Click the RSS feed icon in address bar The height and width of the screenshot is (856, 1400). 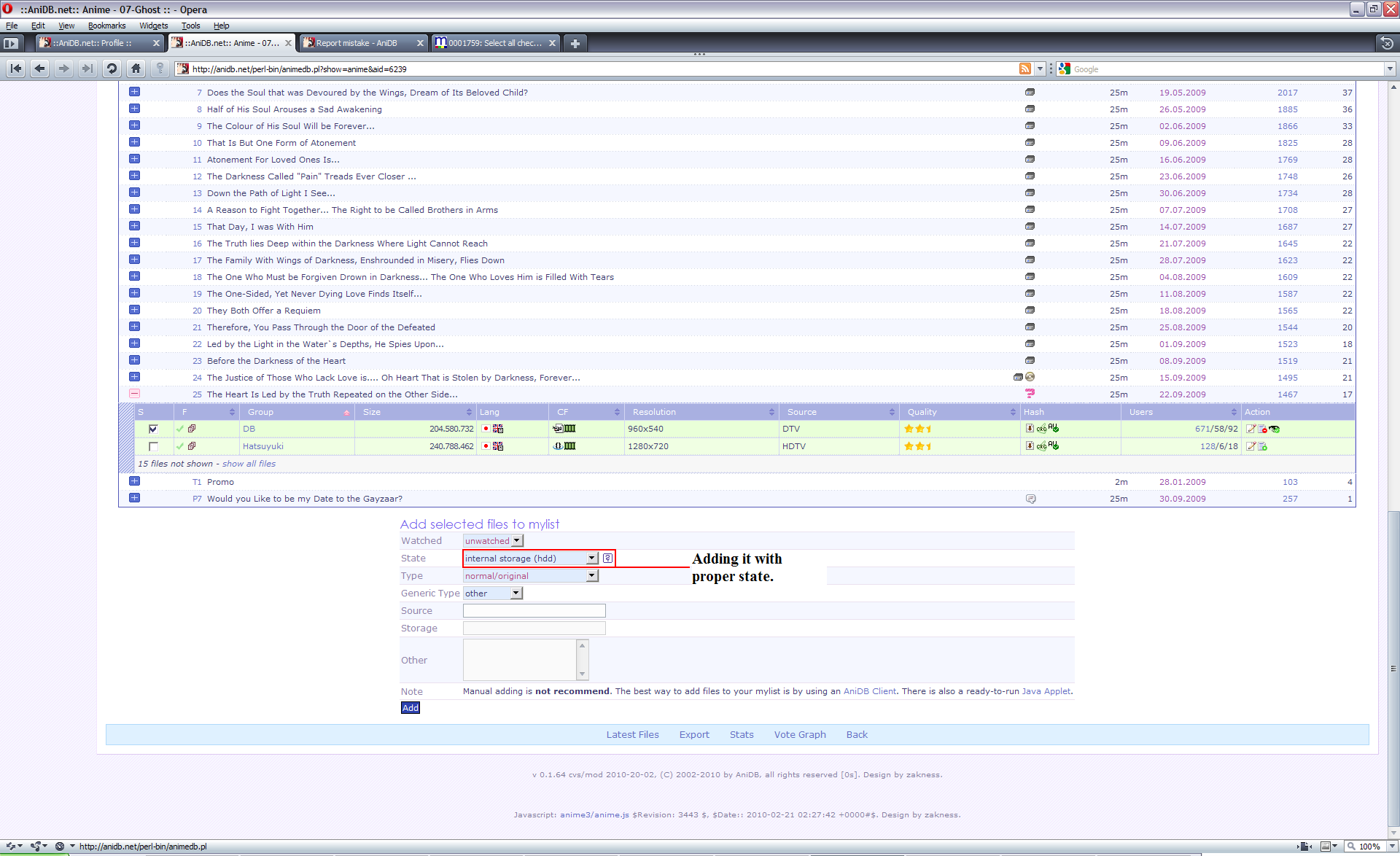1024,69
